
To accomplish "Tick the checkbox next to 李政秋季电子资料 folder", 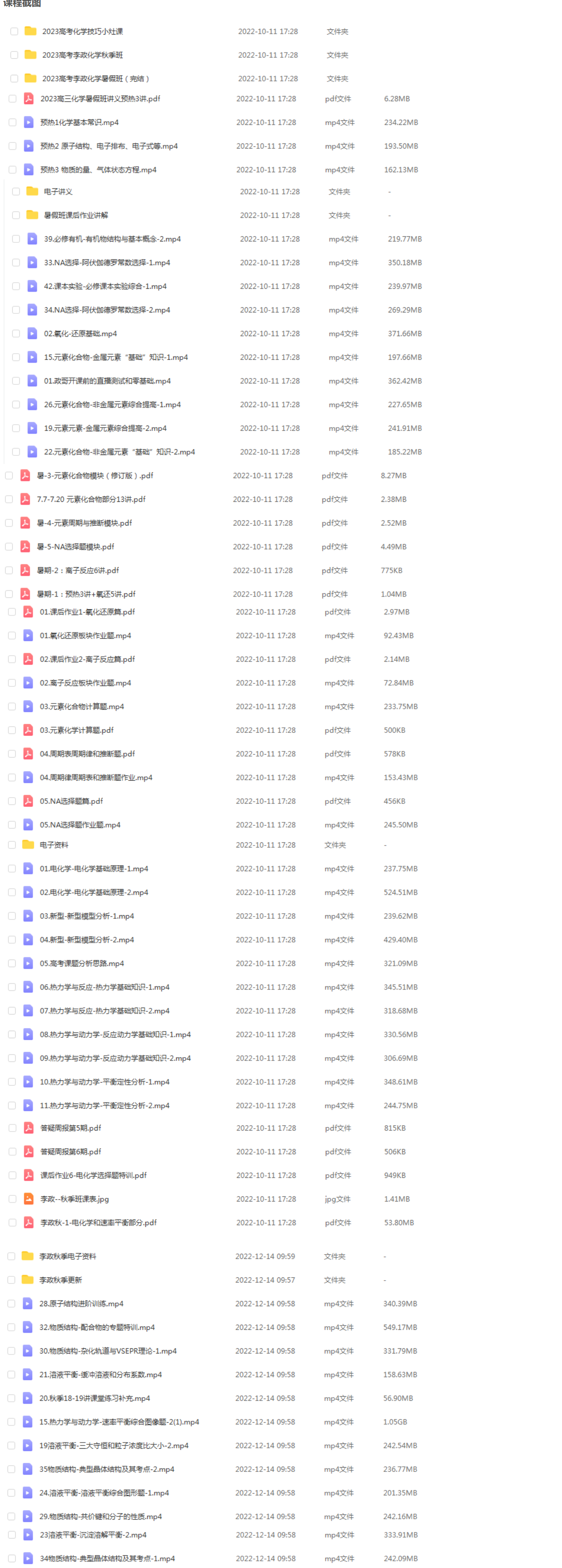I will [x=11, y=1256].
